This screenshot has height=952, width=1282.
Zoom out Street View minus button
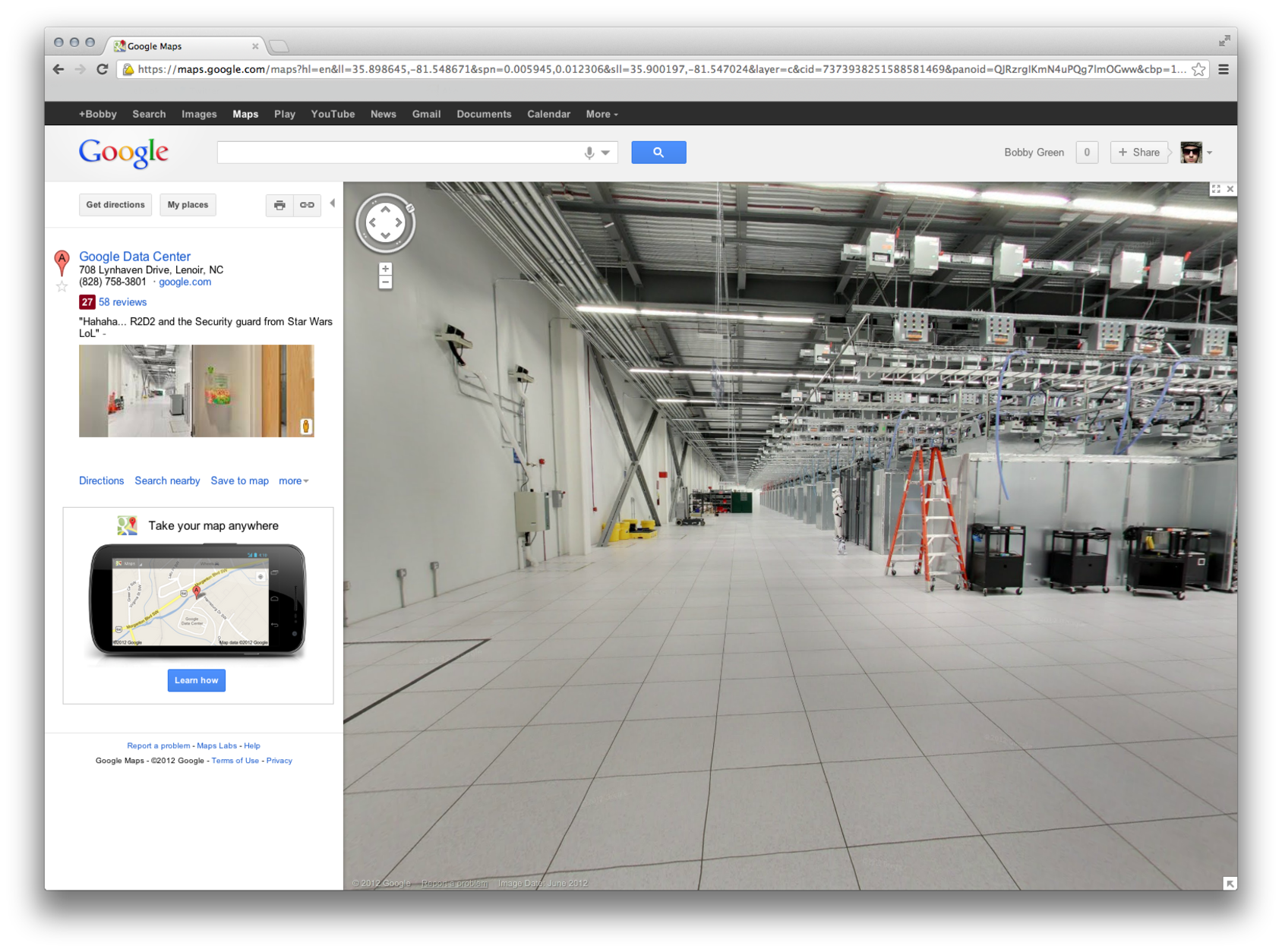[385, 282]
